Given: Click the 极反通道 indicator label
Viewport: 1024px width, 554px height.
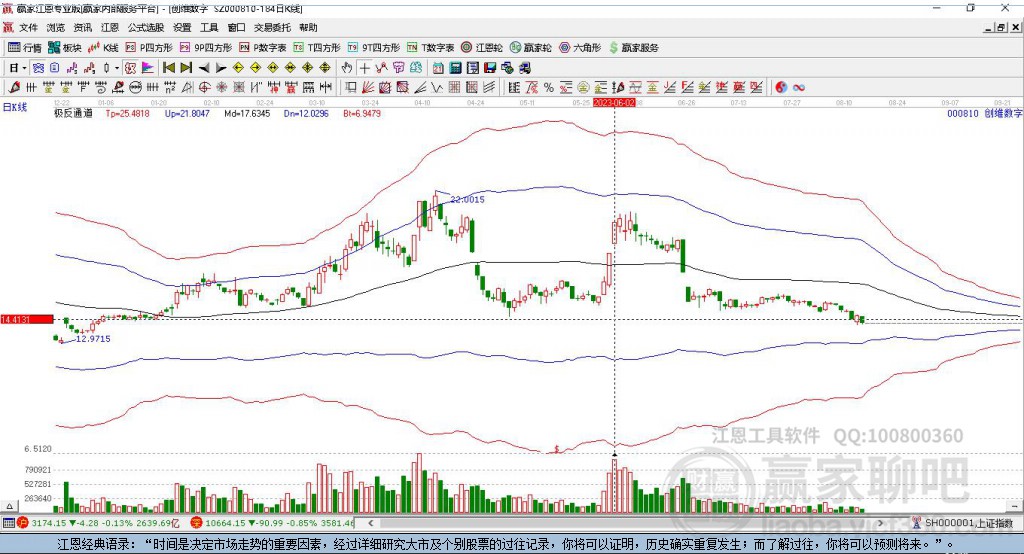Looking at the screenshot, I should [x=73, y=114].
